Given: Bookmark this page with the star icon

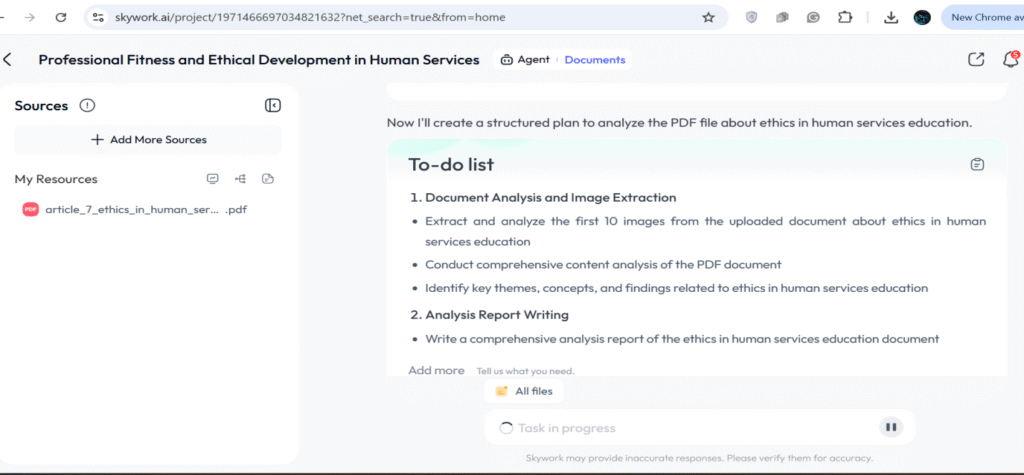Looking at the screenshot, I should pyautogui.click(x=708, y=17).
